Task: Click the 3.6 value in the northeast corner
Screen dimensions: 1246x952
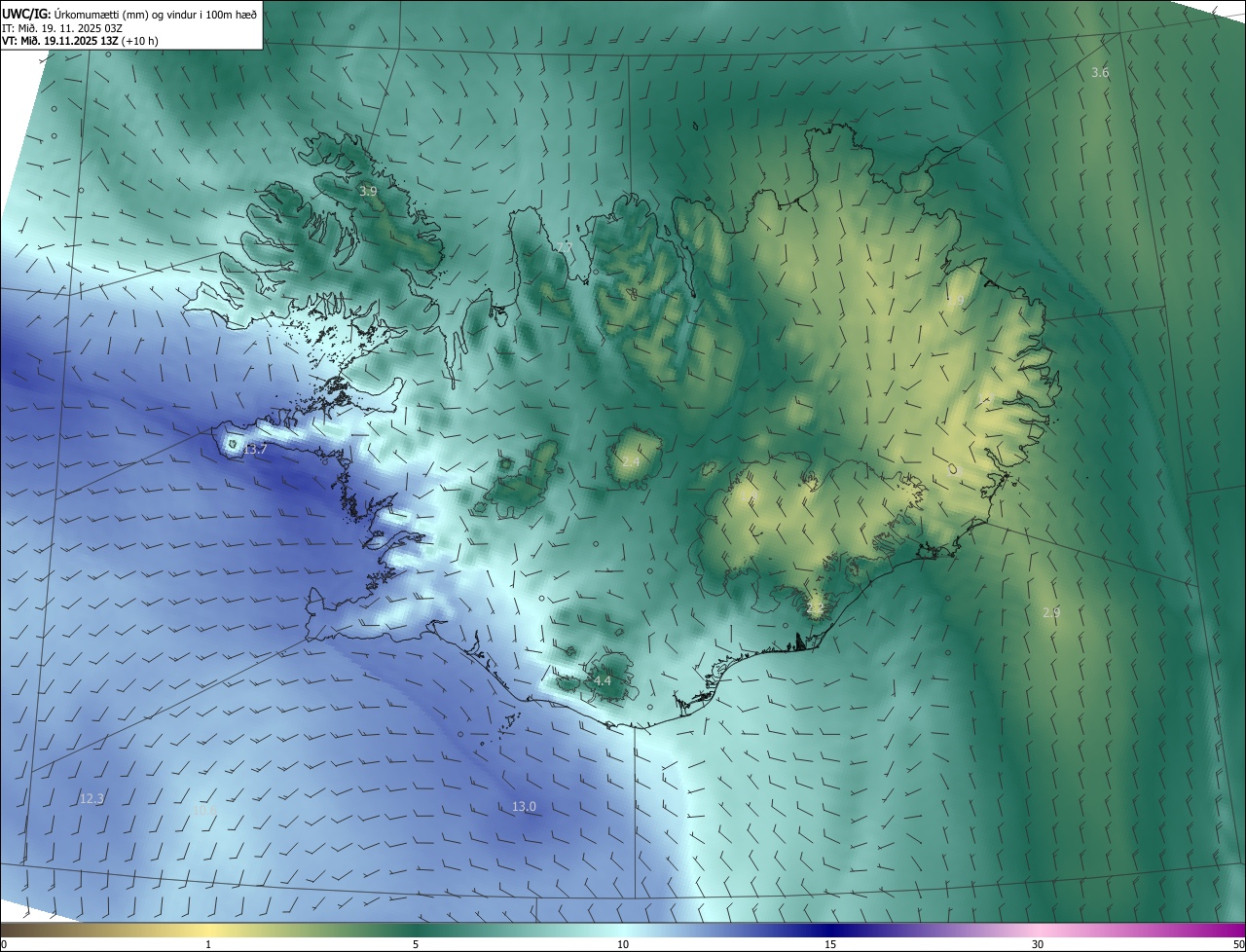Action: point(1100,73)
